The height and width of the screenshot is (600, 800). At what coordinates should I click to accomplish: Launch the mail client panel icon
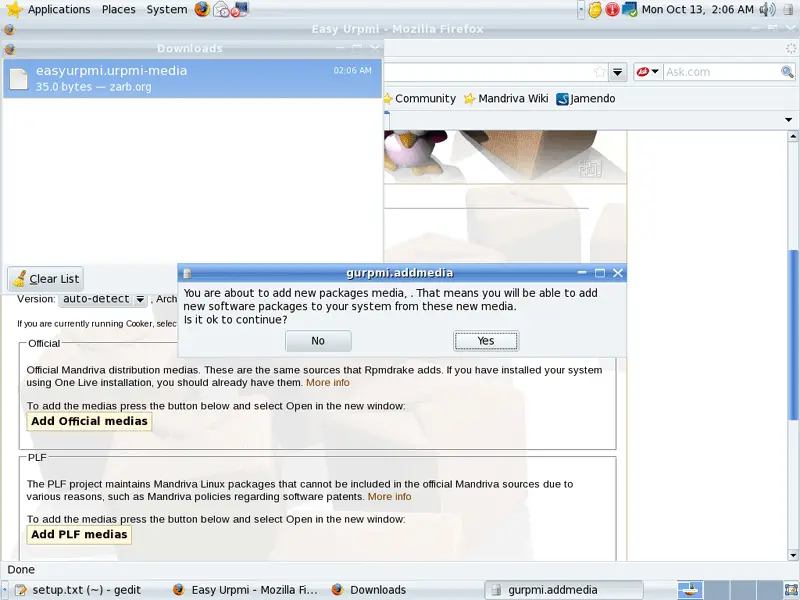pyautogui.click(x=221, y=9)
